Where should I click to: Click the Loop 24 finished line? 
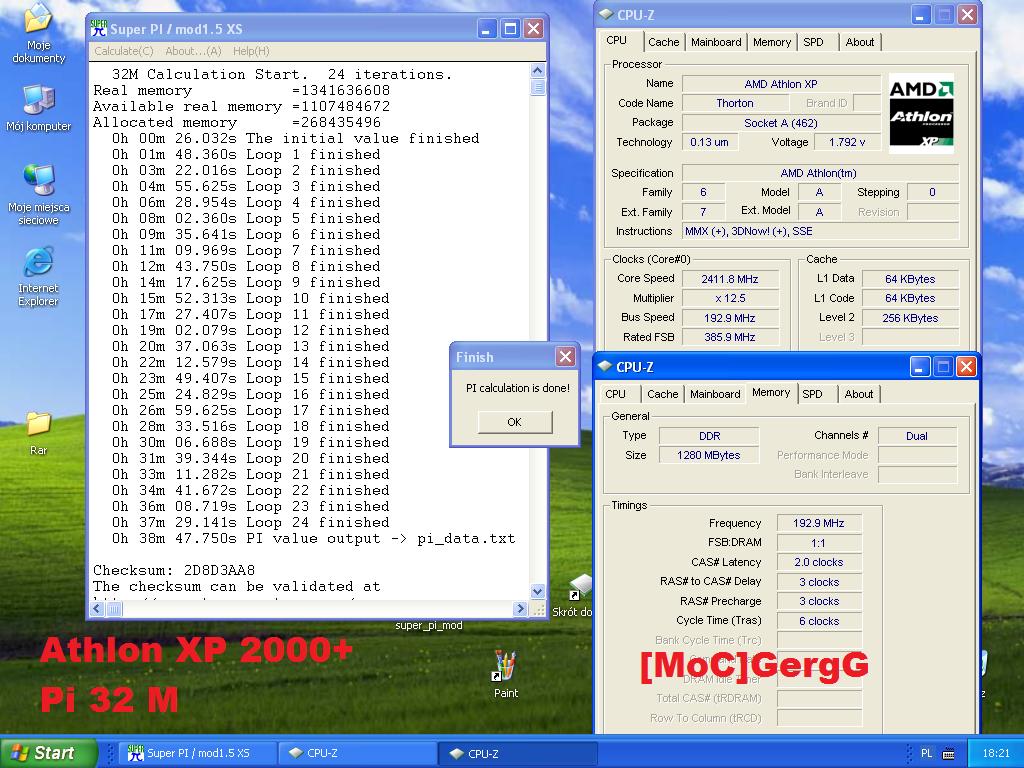[250, 522]
